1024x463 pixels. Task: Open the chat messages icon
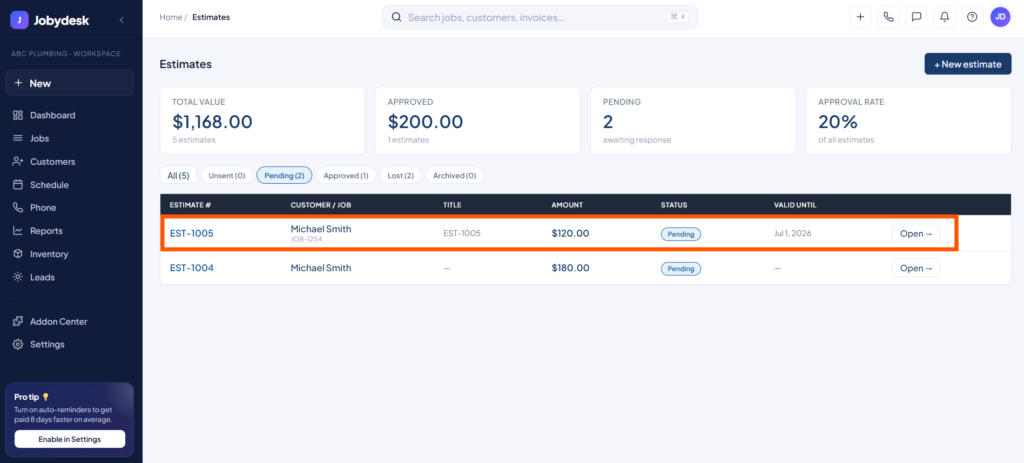tap(916, 18)
